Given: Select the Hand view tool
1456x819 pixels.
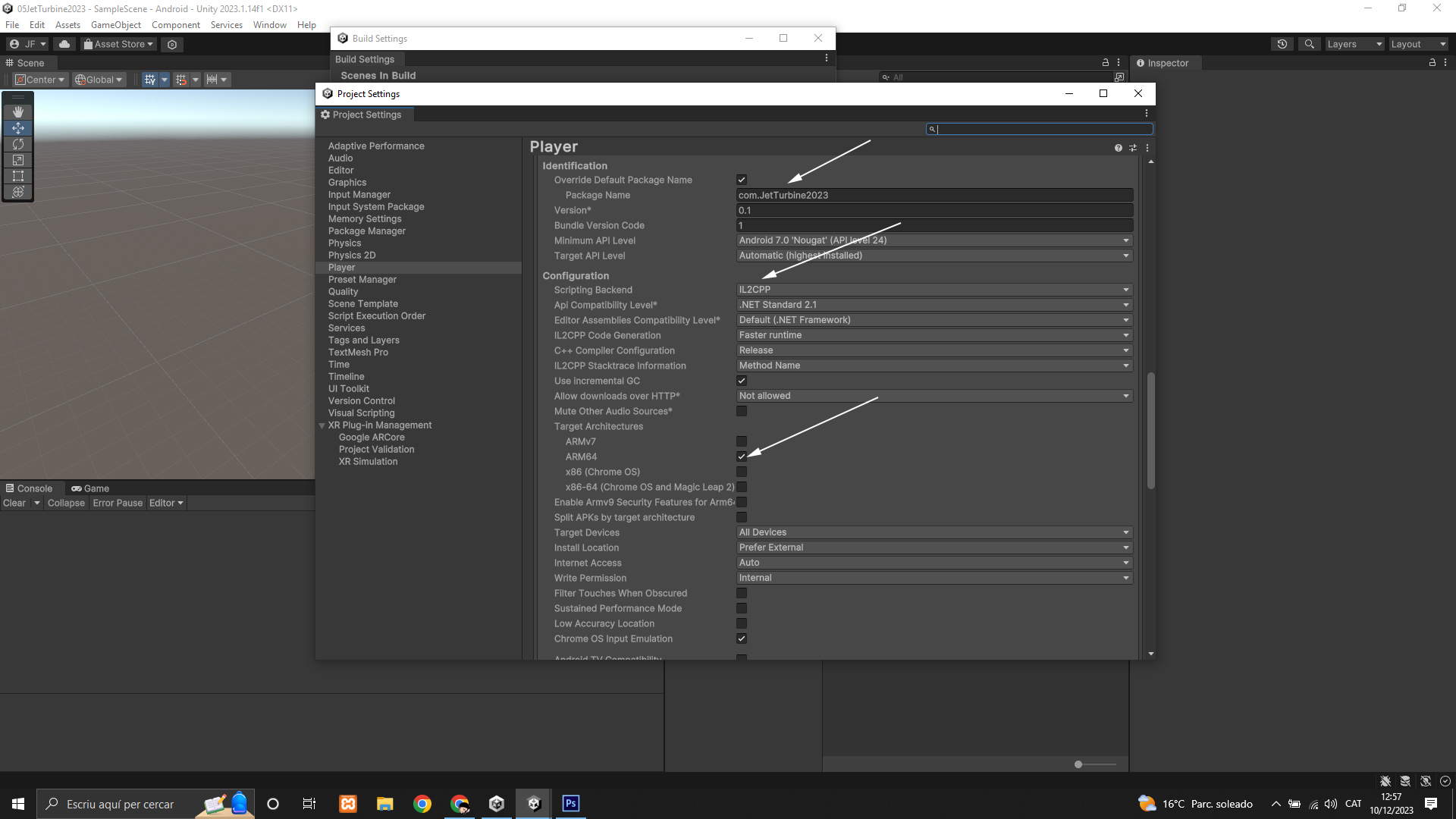Looking at the screenshot, I should tap(18, 112).
